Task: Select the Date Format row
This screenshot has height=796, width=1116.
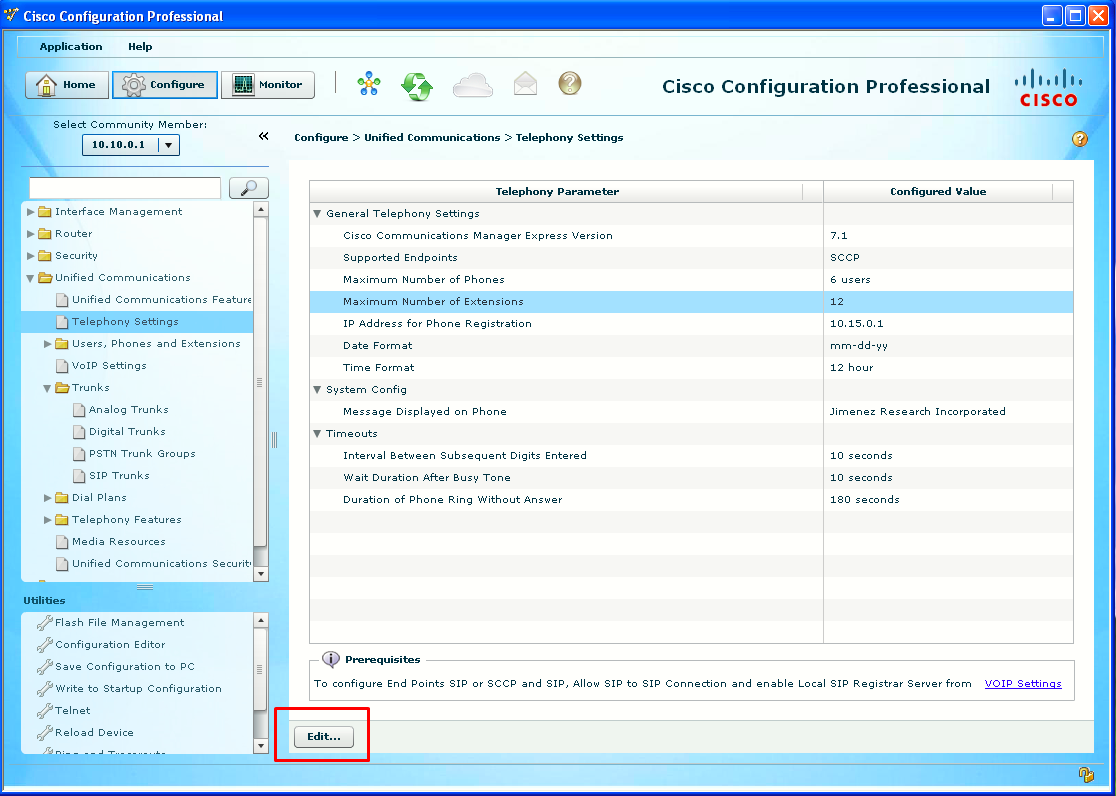Action: coord(691,346)
